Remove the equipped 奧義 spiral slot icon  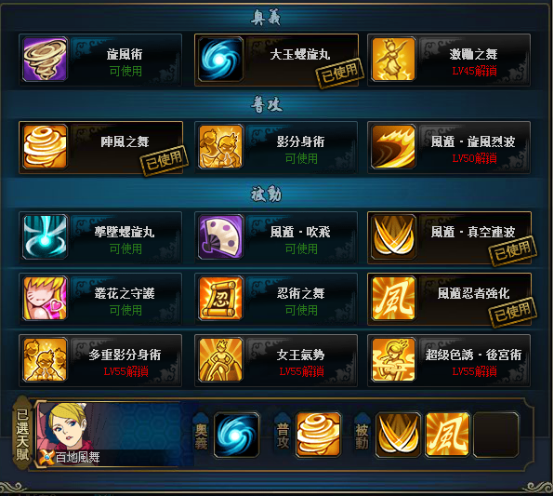237,435
